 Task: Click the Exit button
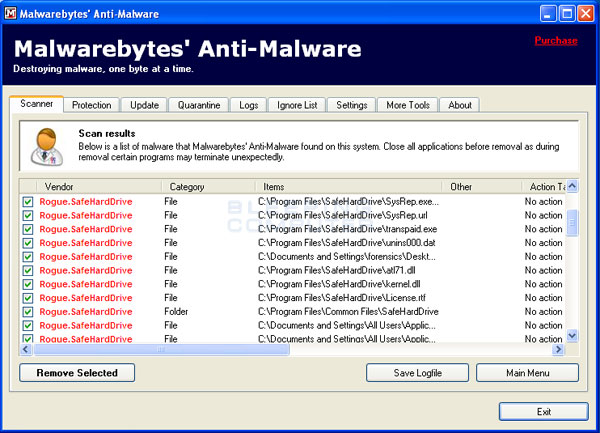(x=543, y=412)
